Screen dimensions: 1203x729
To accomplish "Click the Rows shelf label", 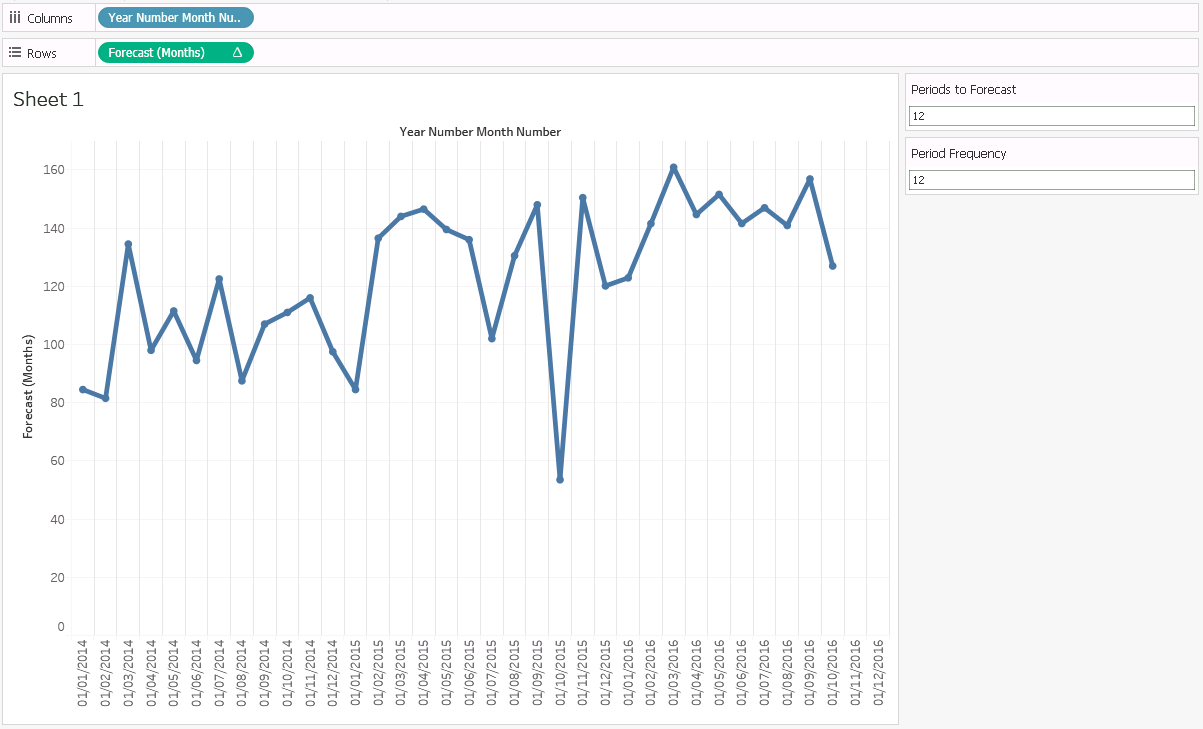I will 42,54.
